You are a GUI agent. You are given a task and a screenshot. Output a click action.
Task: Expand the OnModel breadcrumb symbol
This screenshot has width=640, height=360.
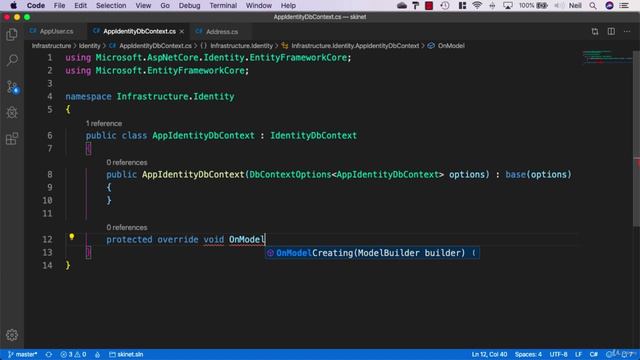coord(451,46)
